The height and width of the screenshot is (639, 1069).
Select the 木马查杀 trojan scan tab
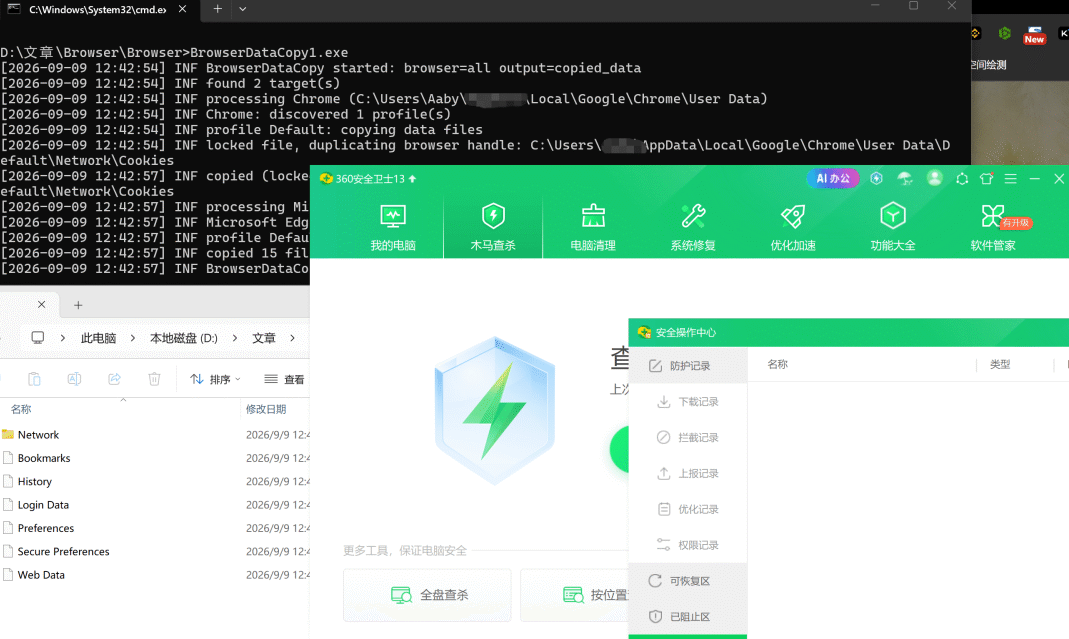(493, 228)
